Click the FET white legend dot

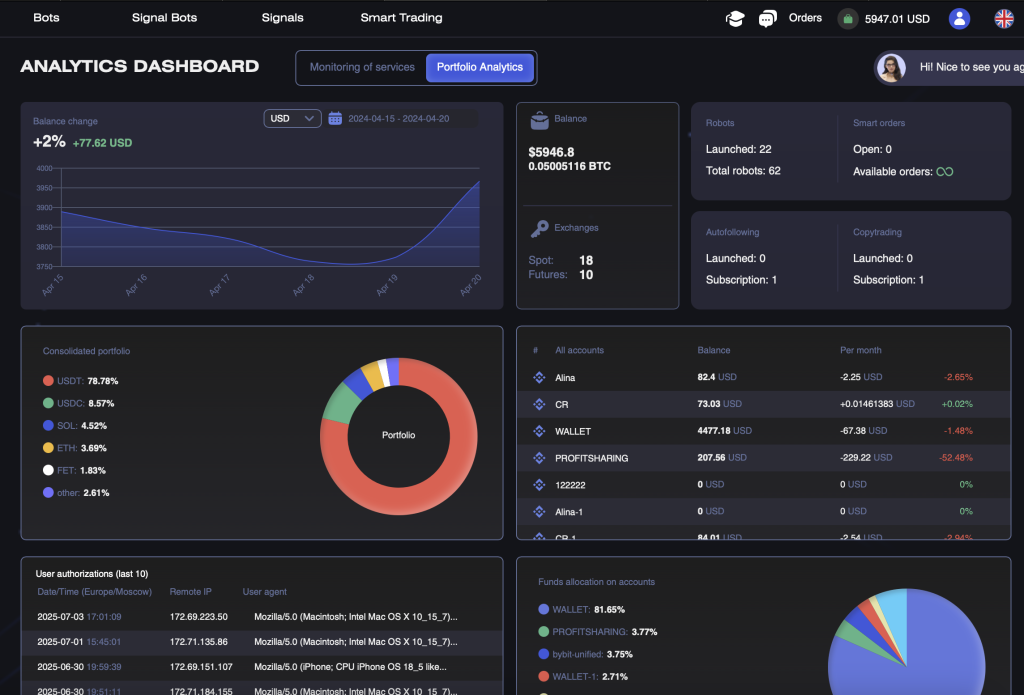(x=48, y=470)
